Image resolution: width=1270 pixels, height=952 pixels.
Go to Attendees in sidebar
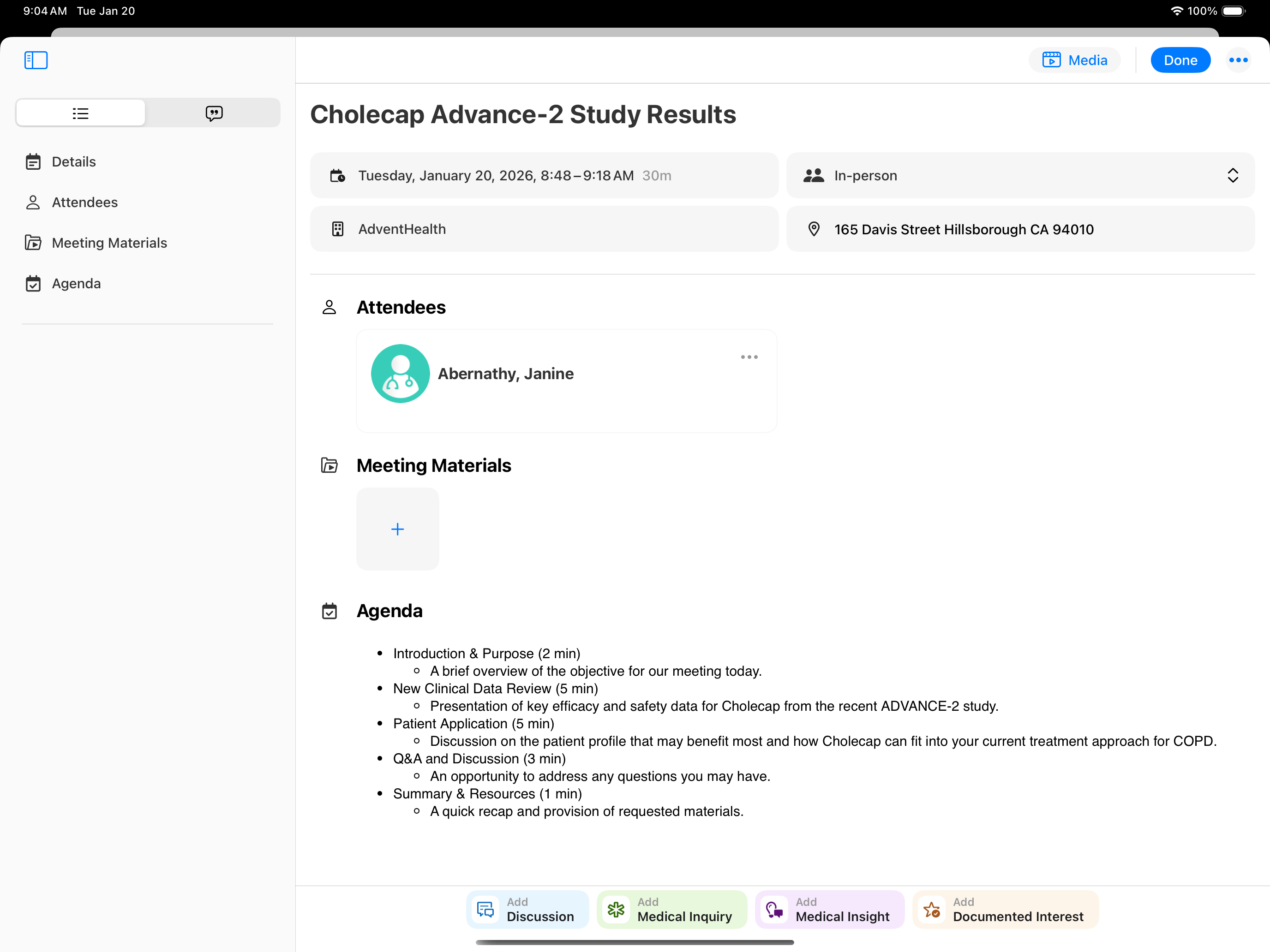click(x=84, y=202)
